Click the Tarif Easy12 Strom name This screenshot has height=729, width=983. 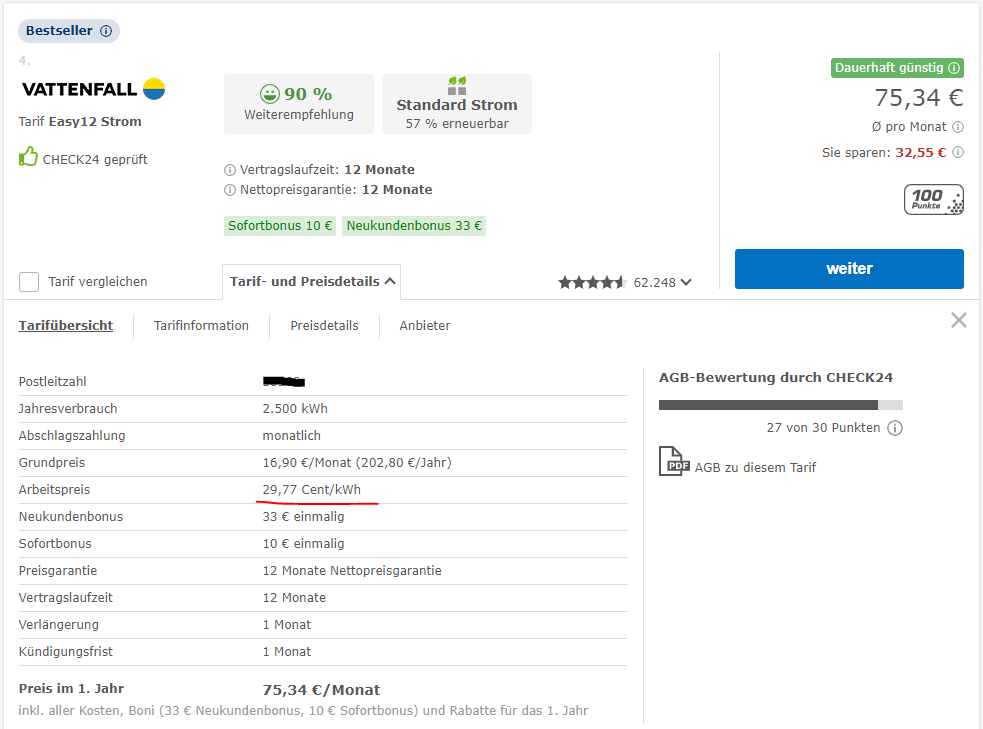click(x=80, y=122)
